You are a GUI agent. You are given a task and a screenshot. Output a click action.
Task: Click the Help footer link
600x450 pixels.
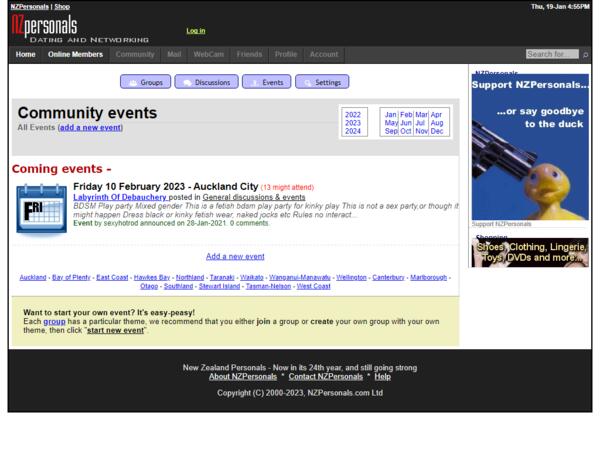tap(383, 377)
